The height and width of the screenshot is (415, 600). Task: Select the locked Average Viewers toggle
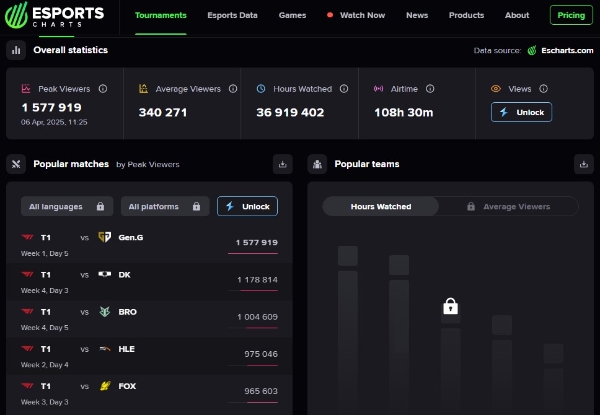pyautogui.click(x=509, y=207)
